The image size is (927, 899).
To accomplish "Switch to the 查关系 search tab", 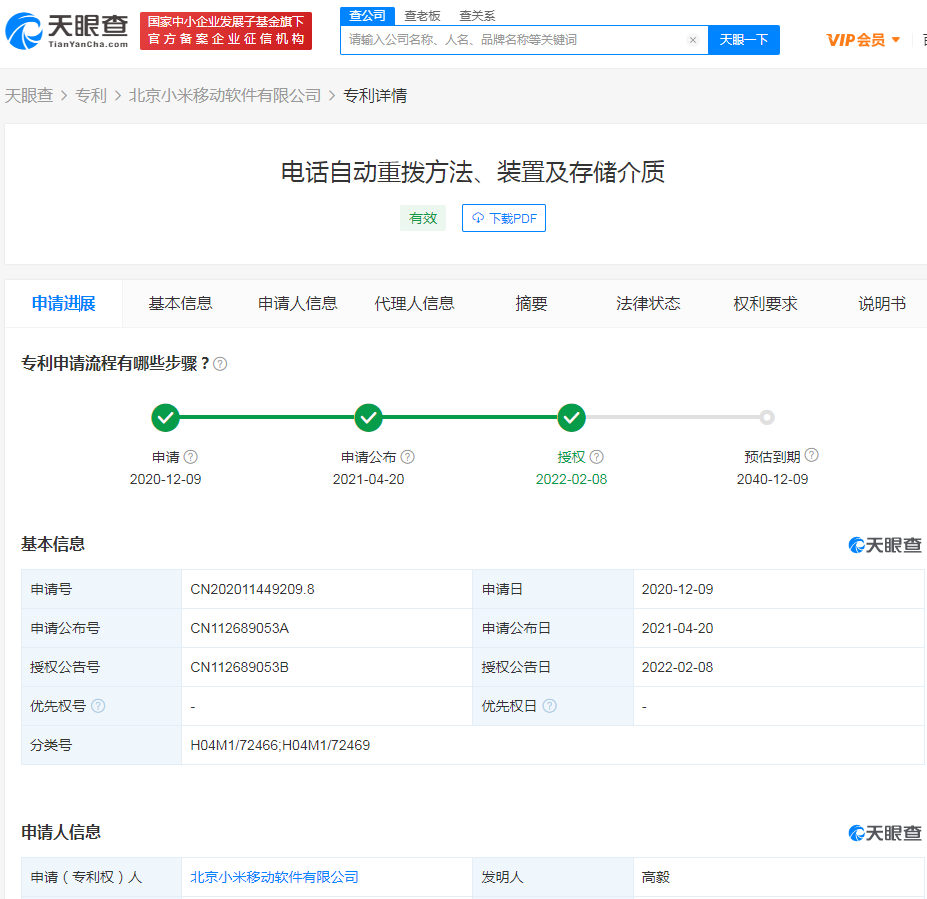I will [476, 16].
